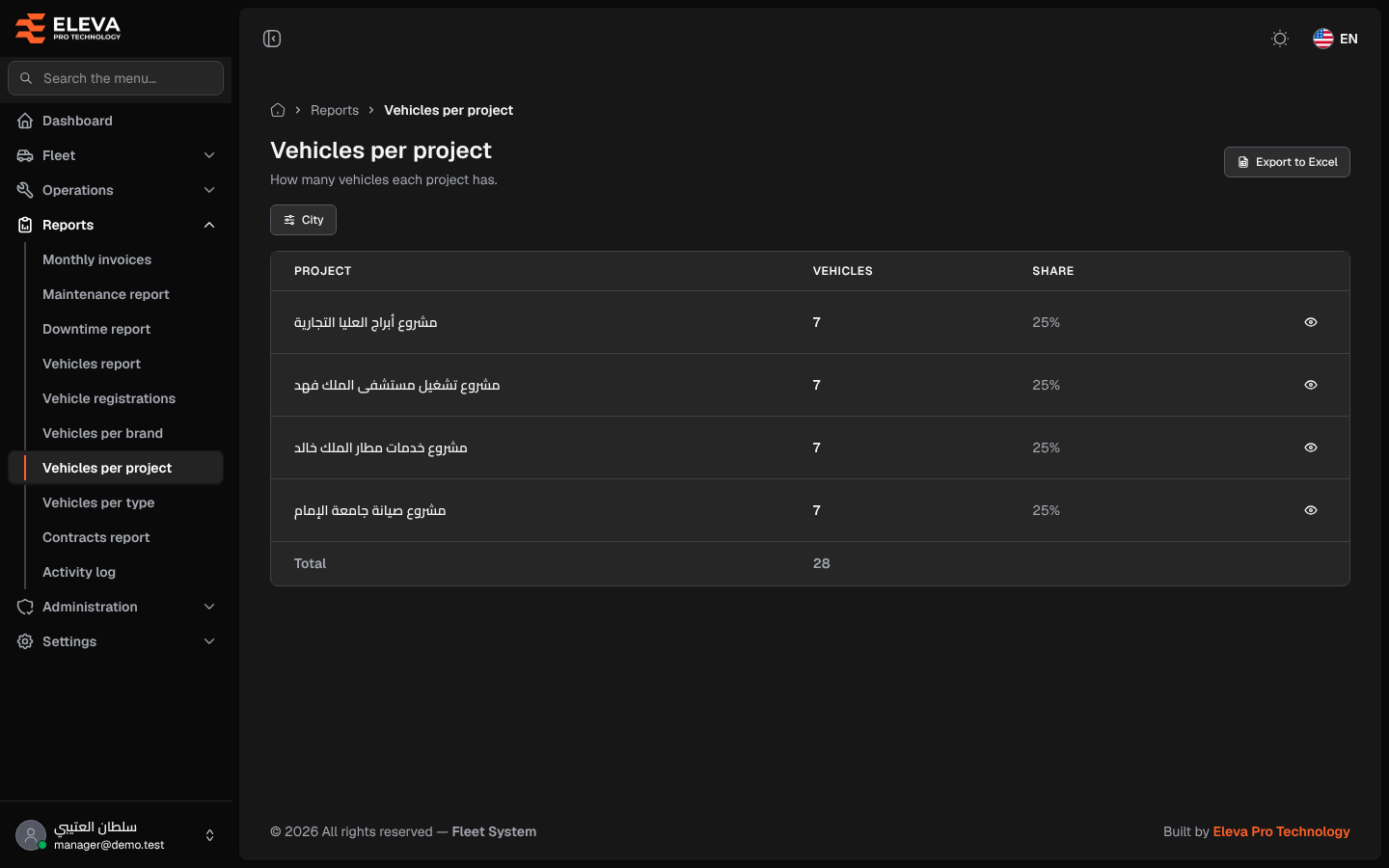Click the home breadcrumb icon

click(278, 110)
